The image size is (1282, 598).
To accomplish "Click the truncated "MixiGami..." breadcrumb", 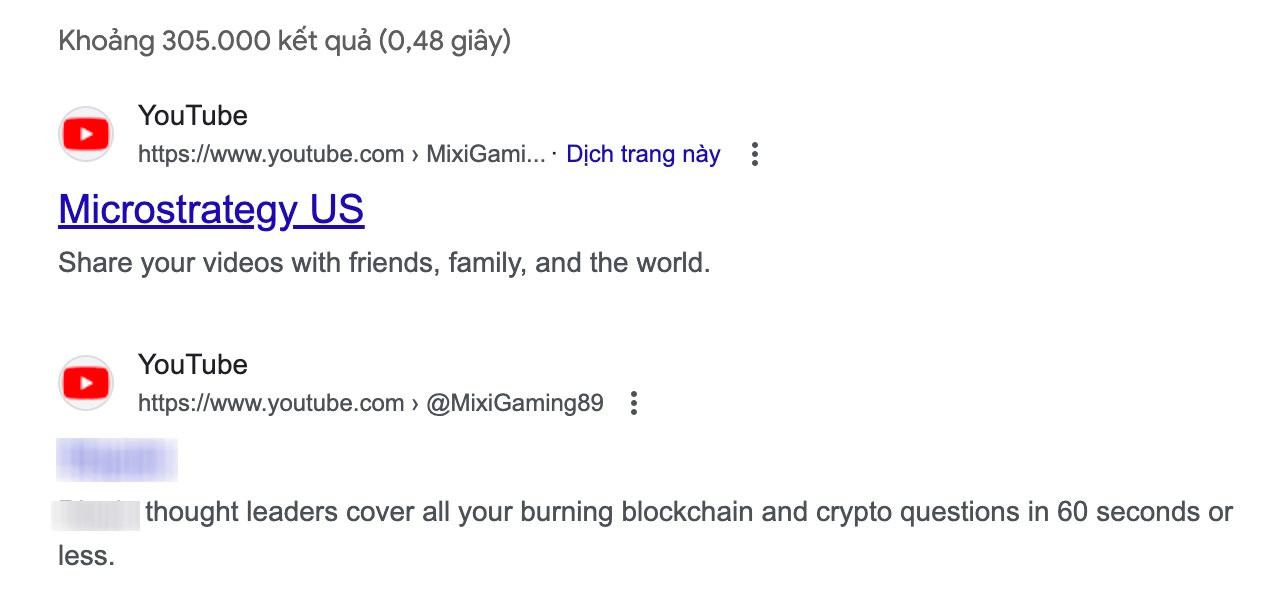I will (x=486, y=154).
